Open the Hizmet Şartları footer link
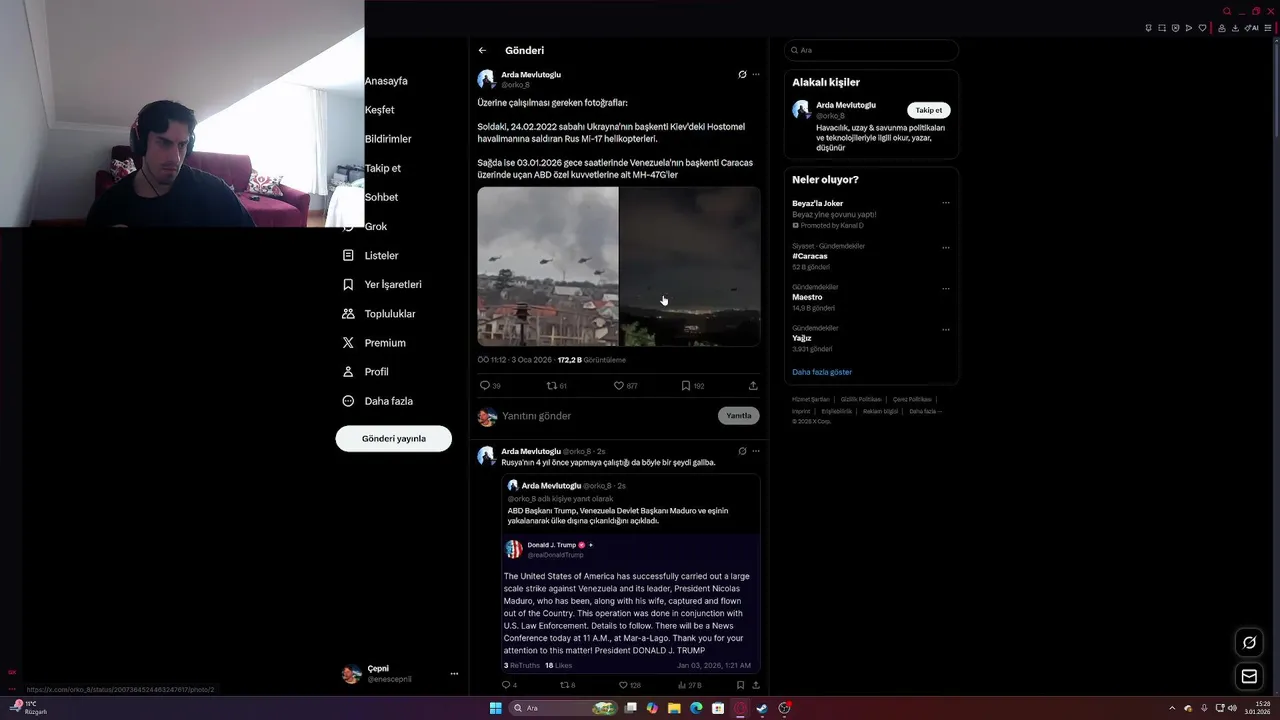 811,399
